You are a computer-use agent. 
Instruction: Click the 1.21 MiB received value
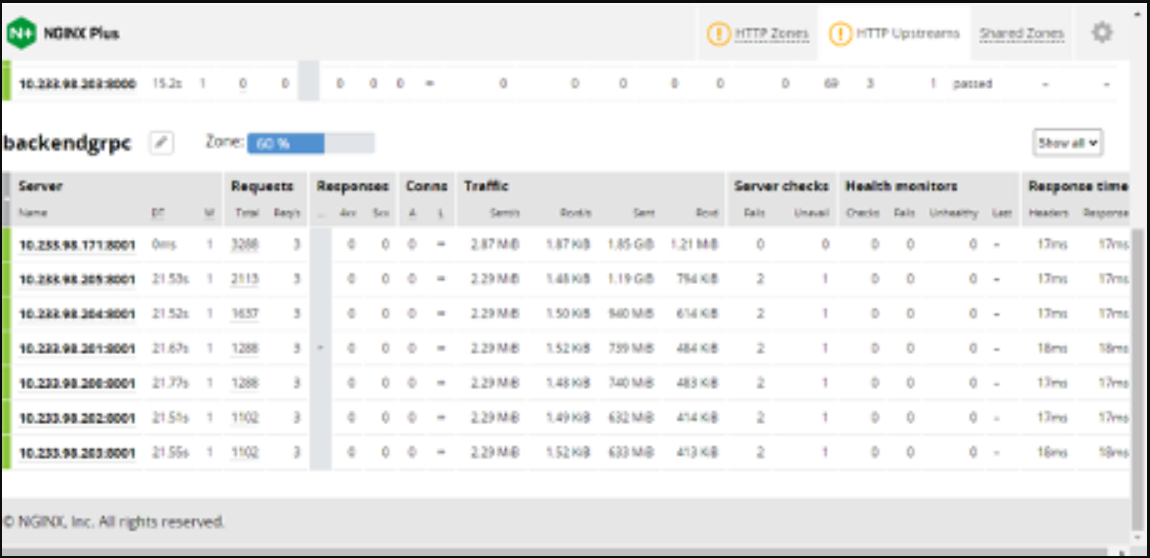pos(694,245)
